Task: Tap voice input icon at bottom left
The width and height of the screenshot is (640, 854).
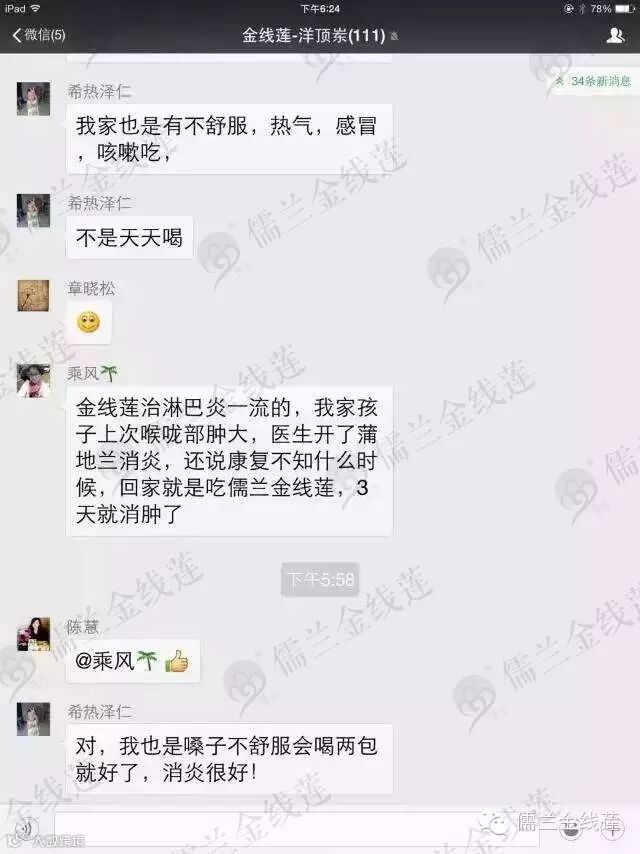Action: coord(26,828)
